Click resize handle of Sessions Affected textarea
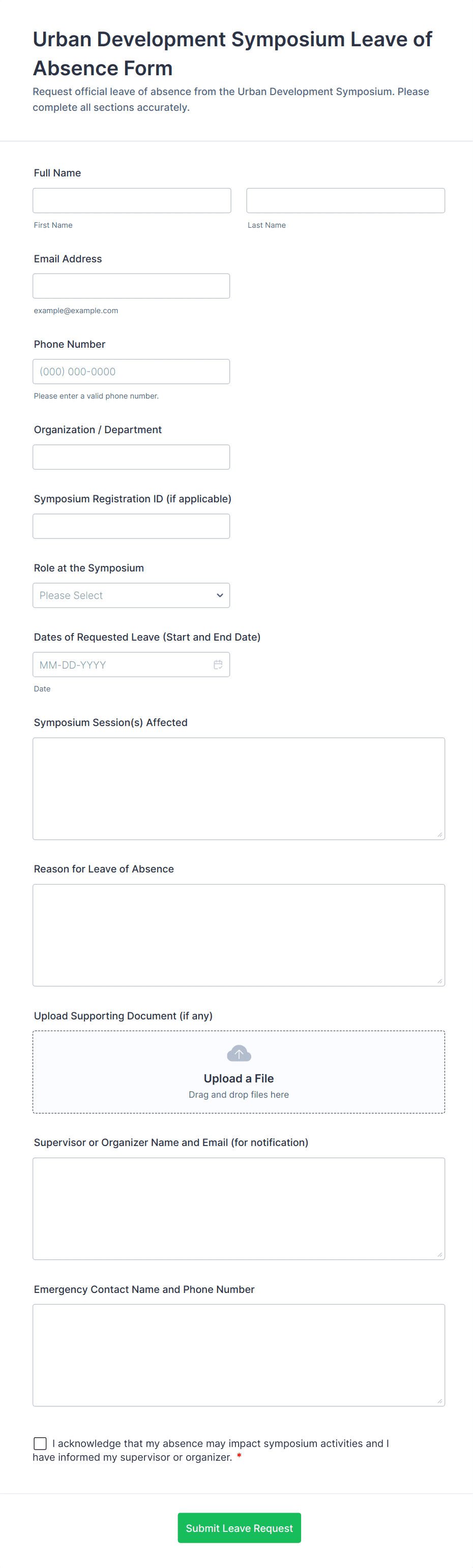The height and width of the screenshot is (1568, 473). [439, 834]
